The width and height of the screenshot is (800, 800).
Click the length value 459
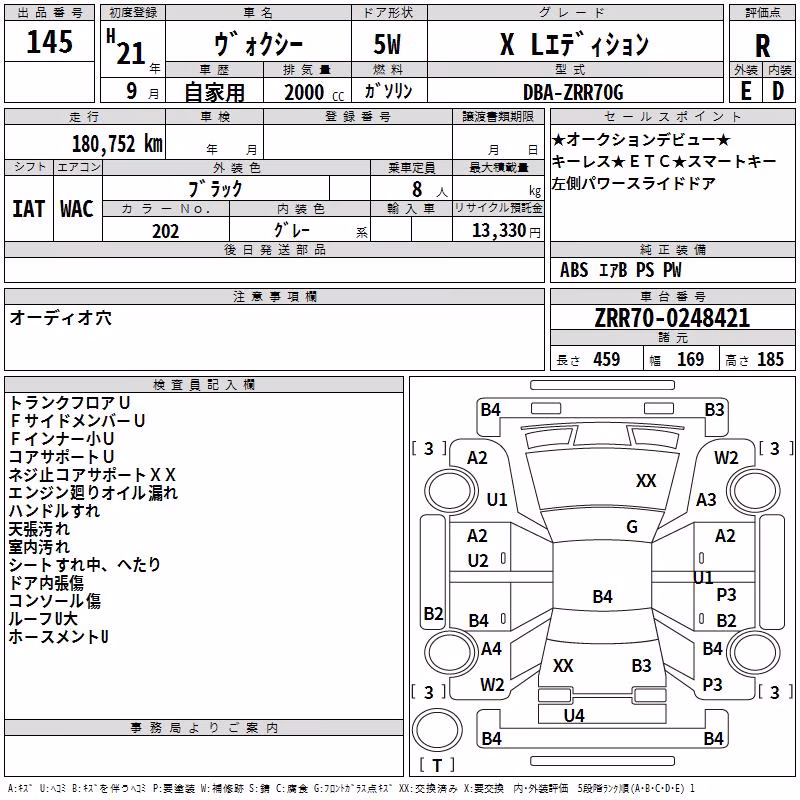pyautogui.click(x=607, y=359)
